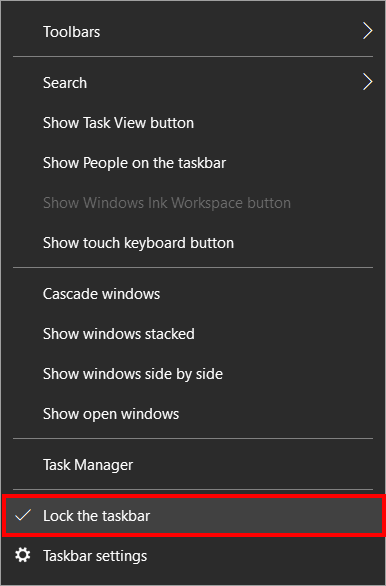Expand the Toolbars submenu arrow
Image resolution: width=386 pixels, height=586 pixels.
click(x=368, y=31)
